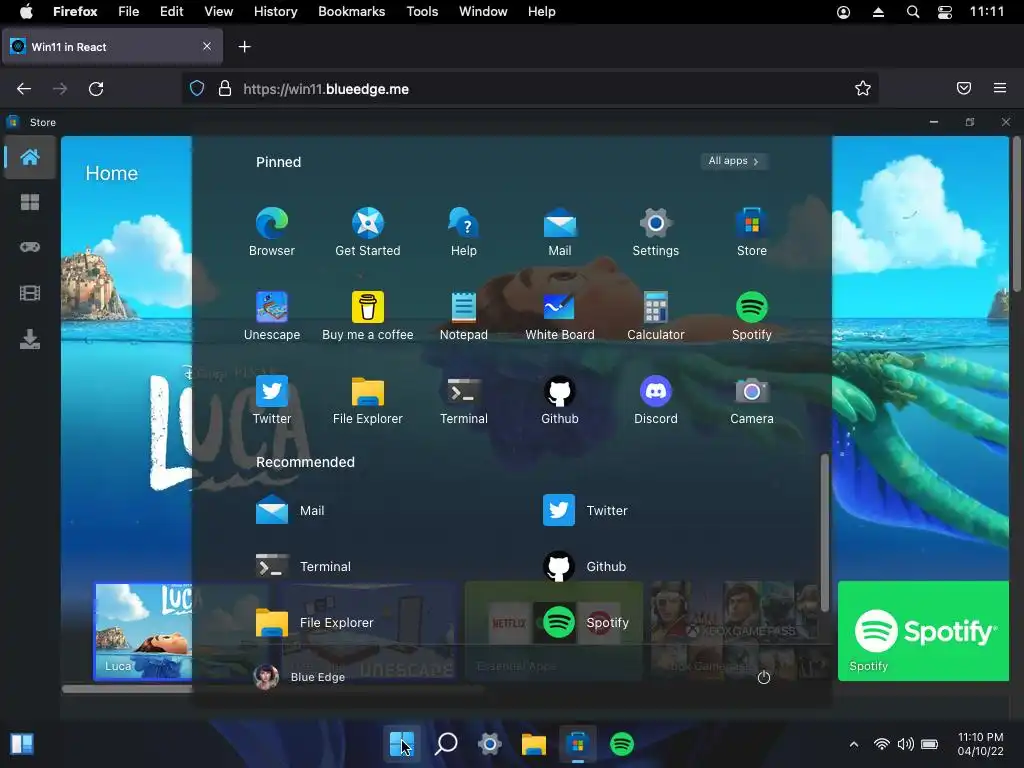Open recommended Twitter item

(x=585, y=510)
